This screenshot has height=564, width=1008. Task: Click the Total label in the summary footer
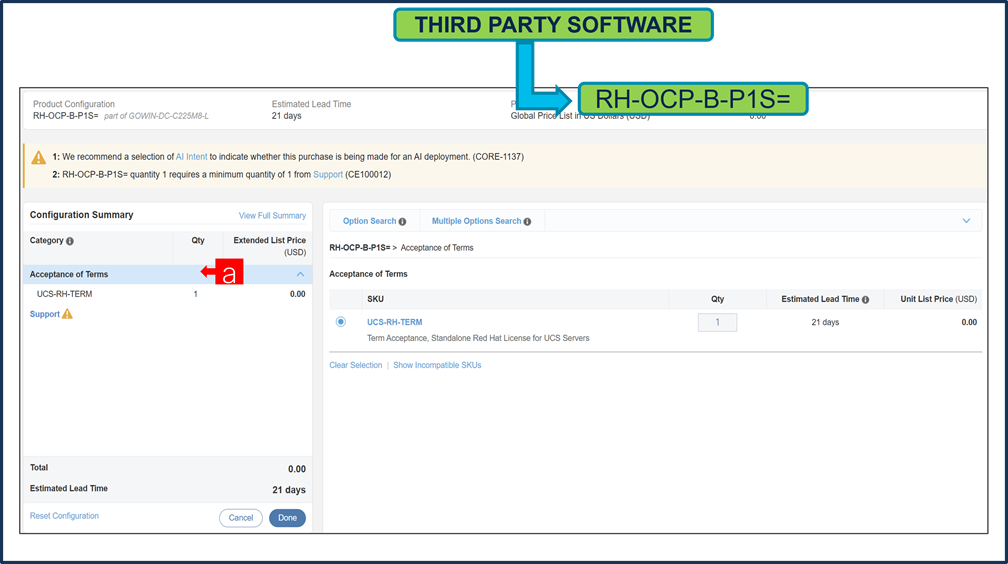coord(39,468)
